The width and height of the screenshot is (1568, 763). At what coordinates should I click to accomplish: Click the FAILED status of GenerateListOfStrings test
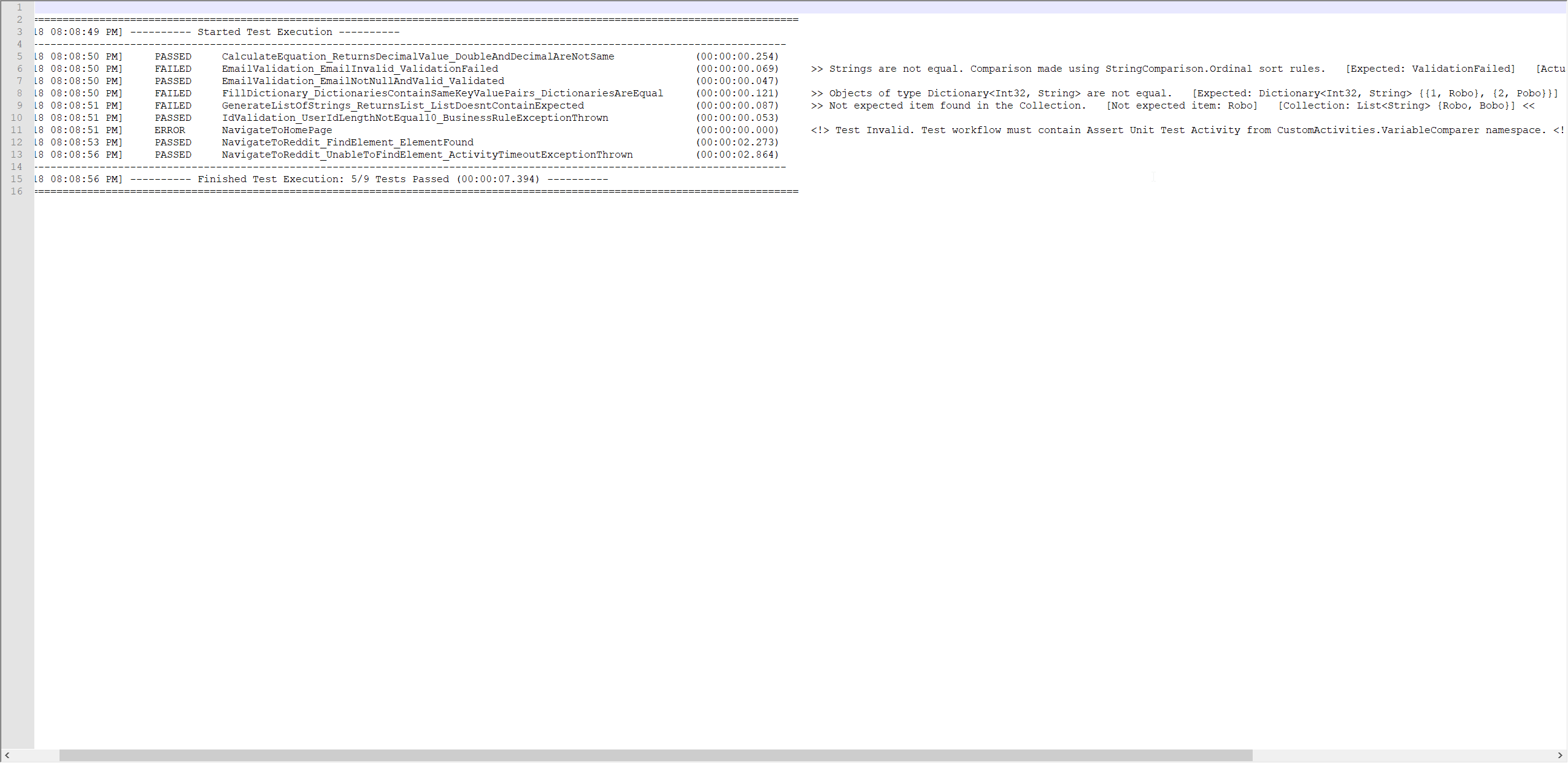173,105
